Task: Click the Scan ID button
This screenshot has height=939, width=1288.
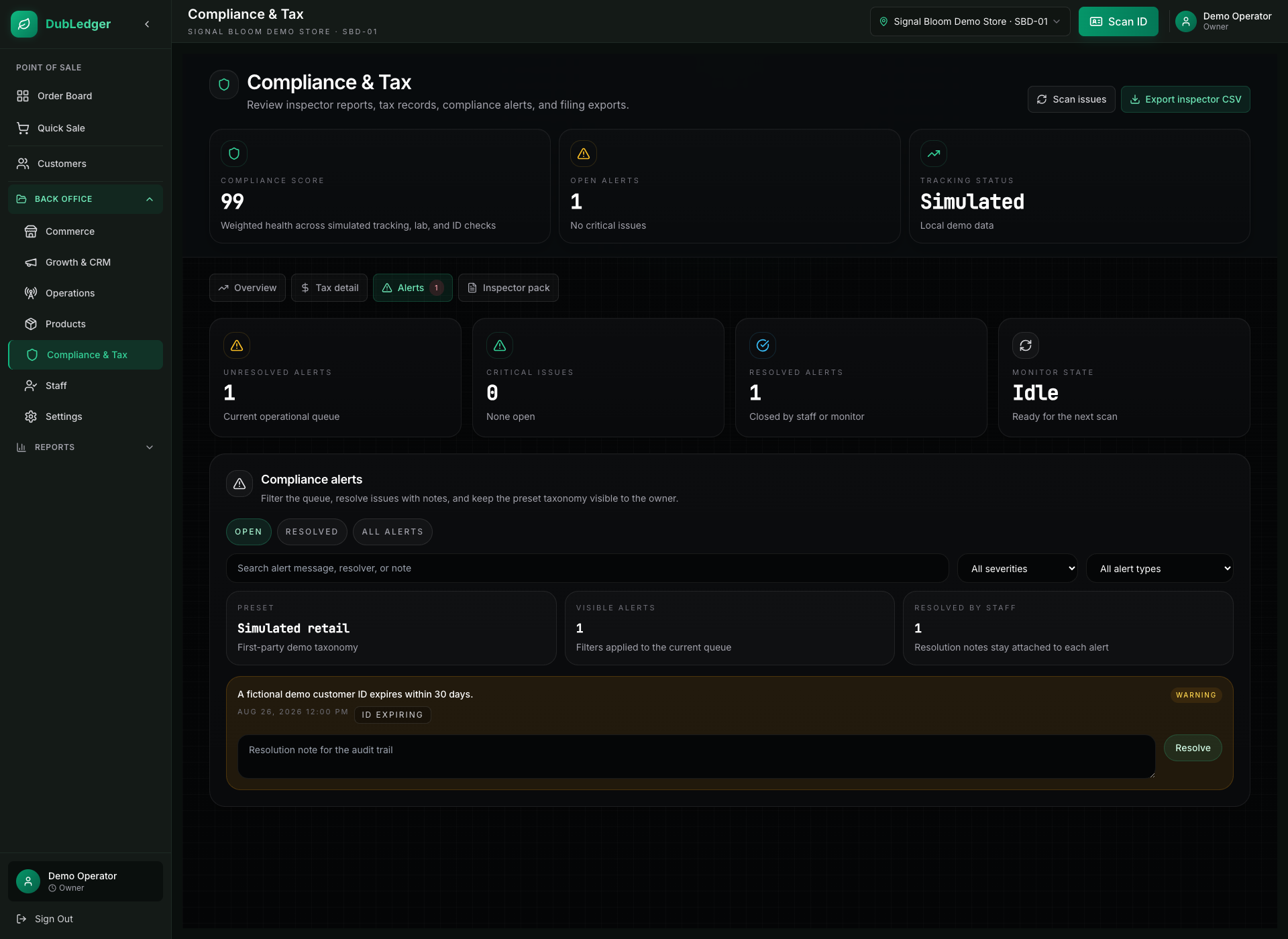Action: click(x=1118, y=21)
